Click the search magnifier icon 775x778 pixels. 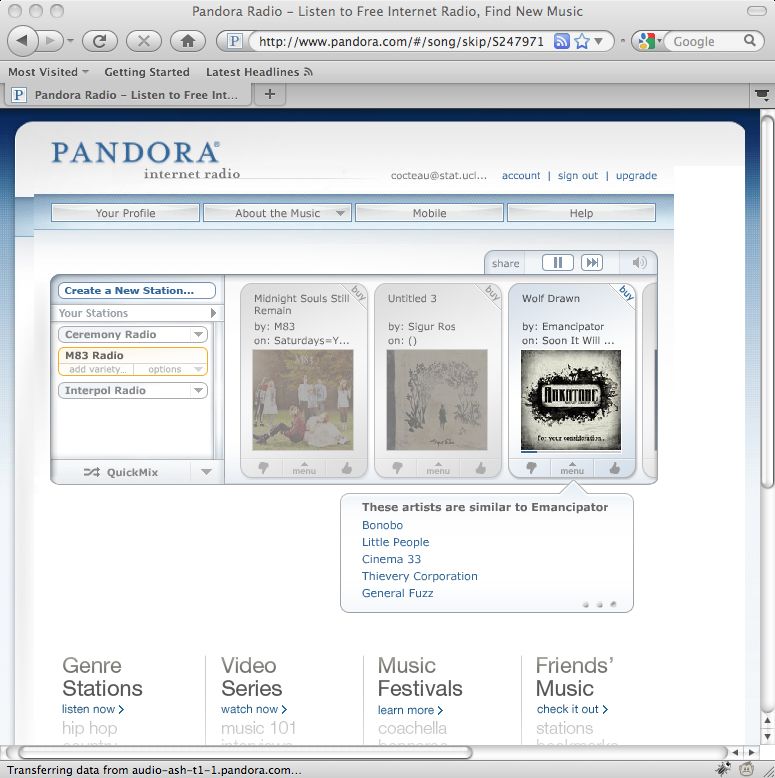[x=750, y=41]
